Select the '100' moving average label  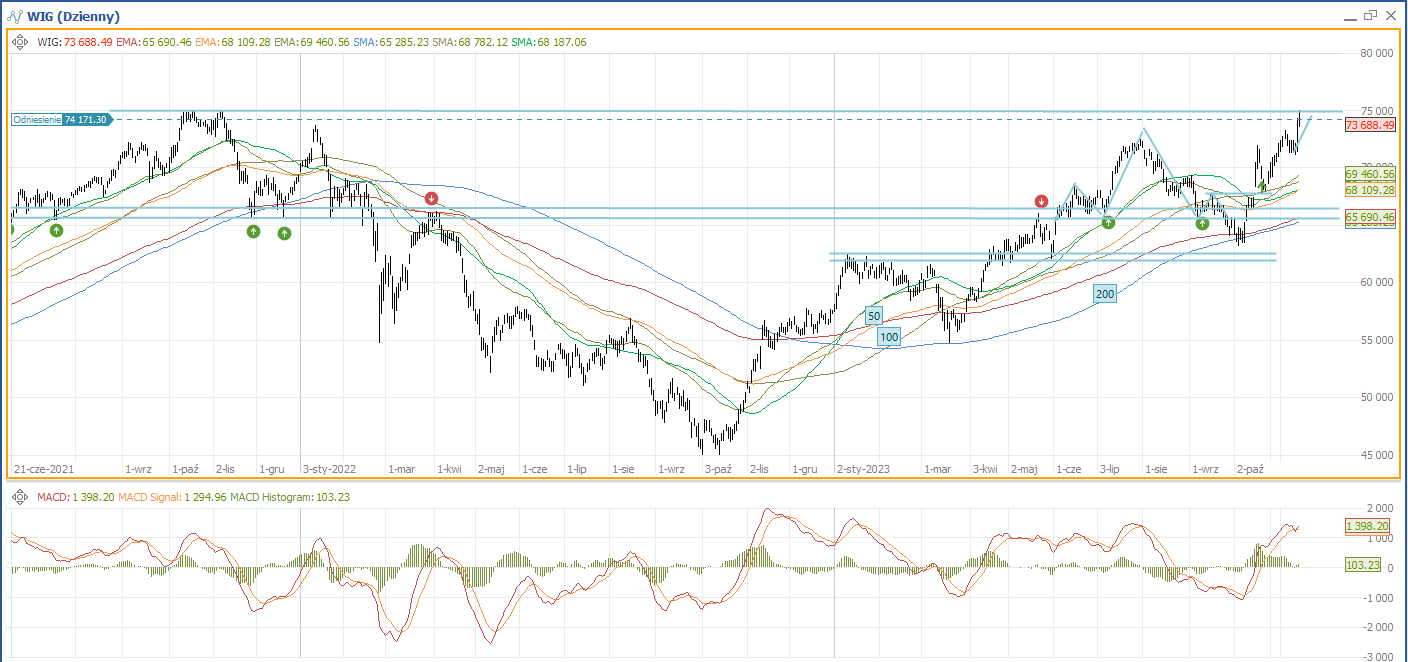click(x=889, y=337)
